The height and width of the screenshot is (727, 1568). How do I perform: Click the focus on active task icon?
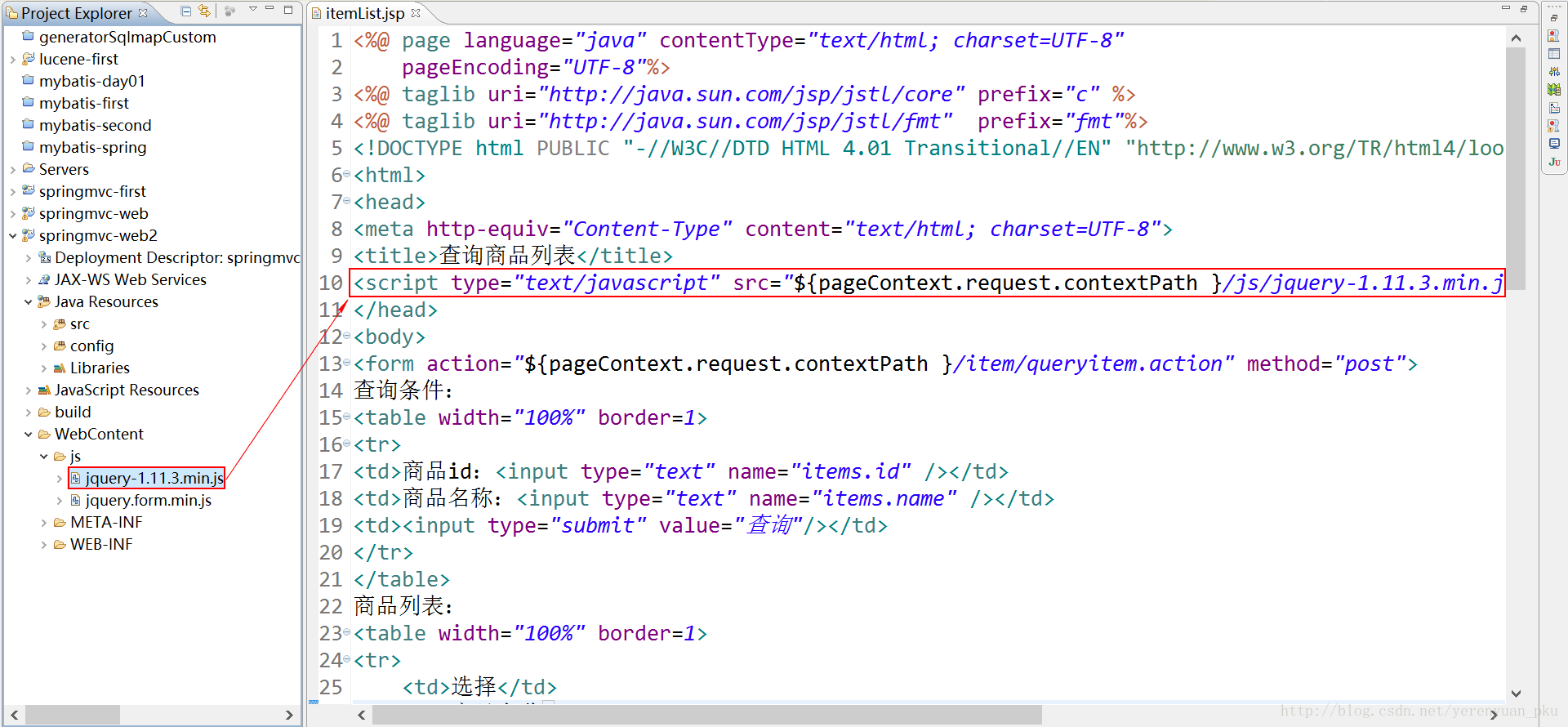tap(230, 11)
